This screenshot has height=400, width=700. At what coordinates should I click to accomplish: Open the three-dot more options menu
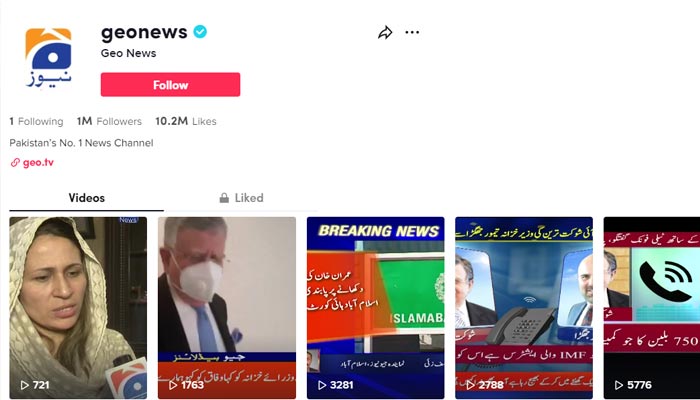412,32
